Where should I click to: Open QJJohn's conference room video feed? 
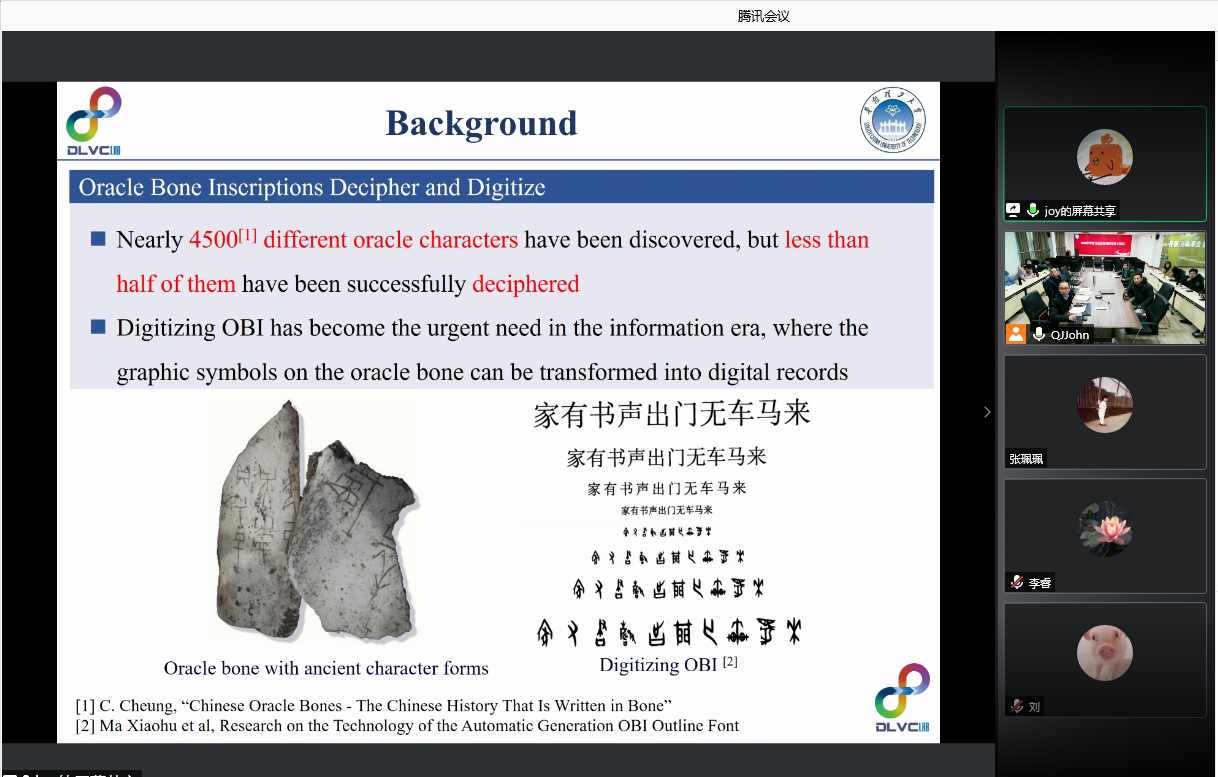pos(1105,280)
